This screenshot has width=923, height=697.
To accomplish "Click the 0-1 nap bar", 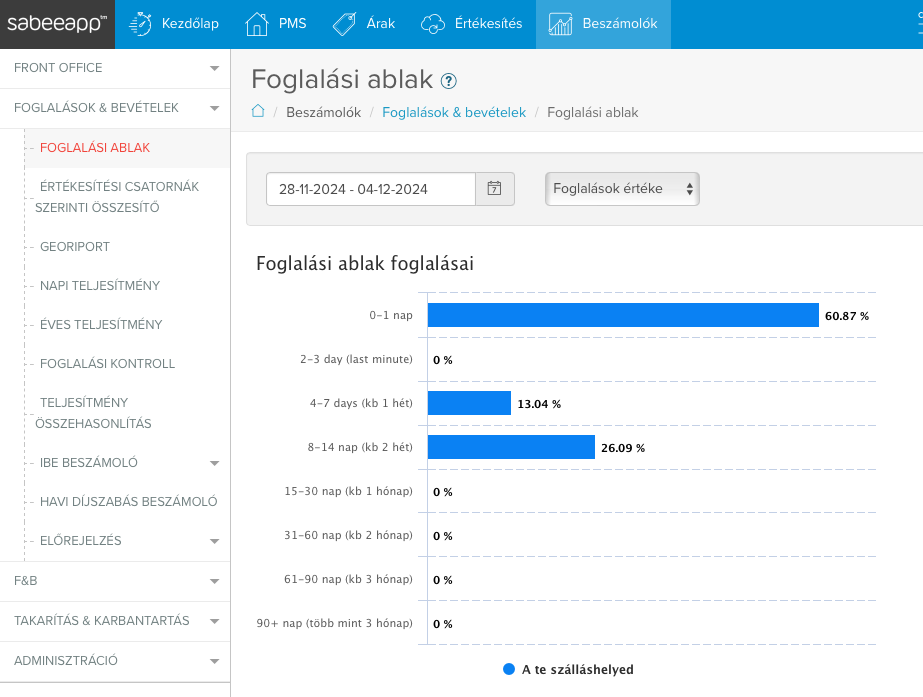I will [x=623, y=315].
